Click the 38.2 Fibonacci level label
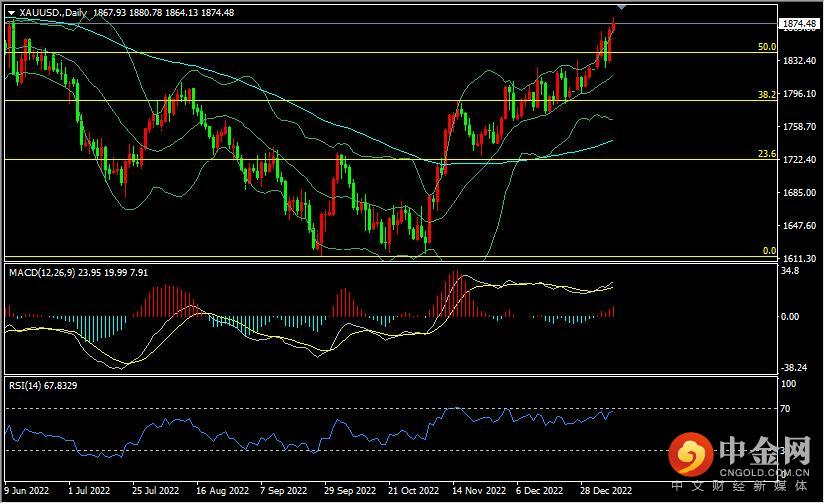 [766, 95]
